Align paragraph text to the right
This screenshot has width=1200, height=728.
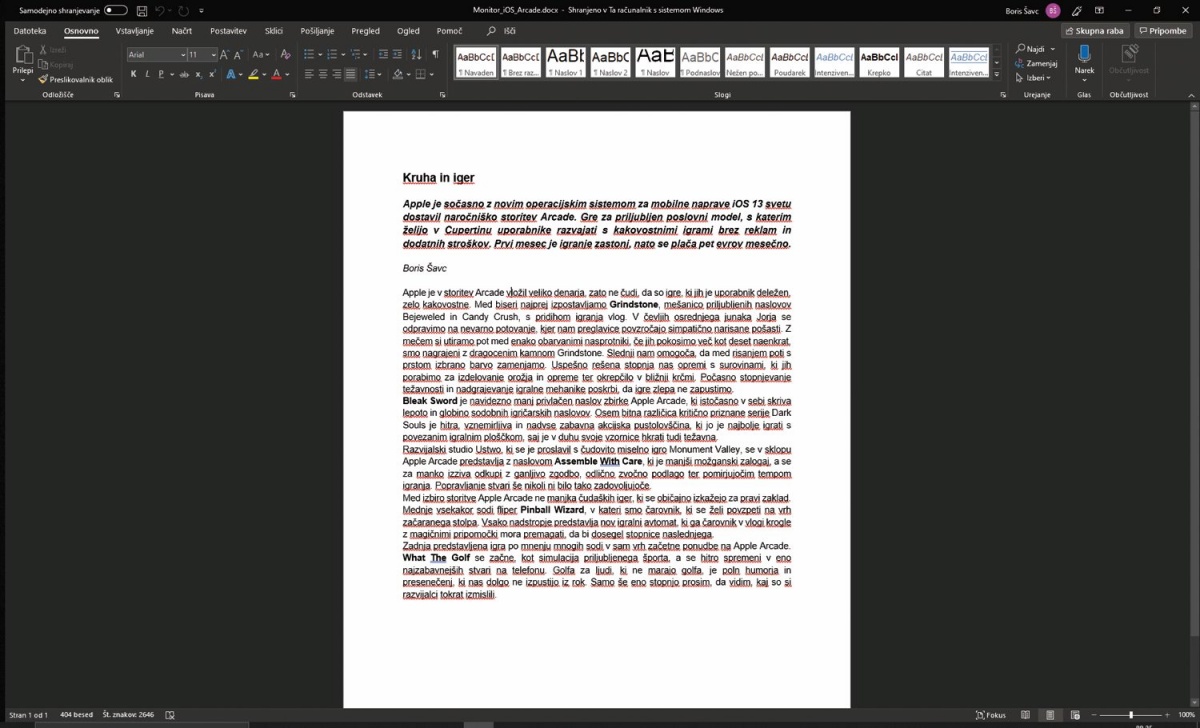(x=337, y=74)
